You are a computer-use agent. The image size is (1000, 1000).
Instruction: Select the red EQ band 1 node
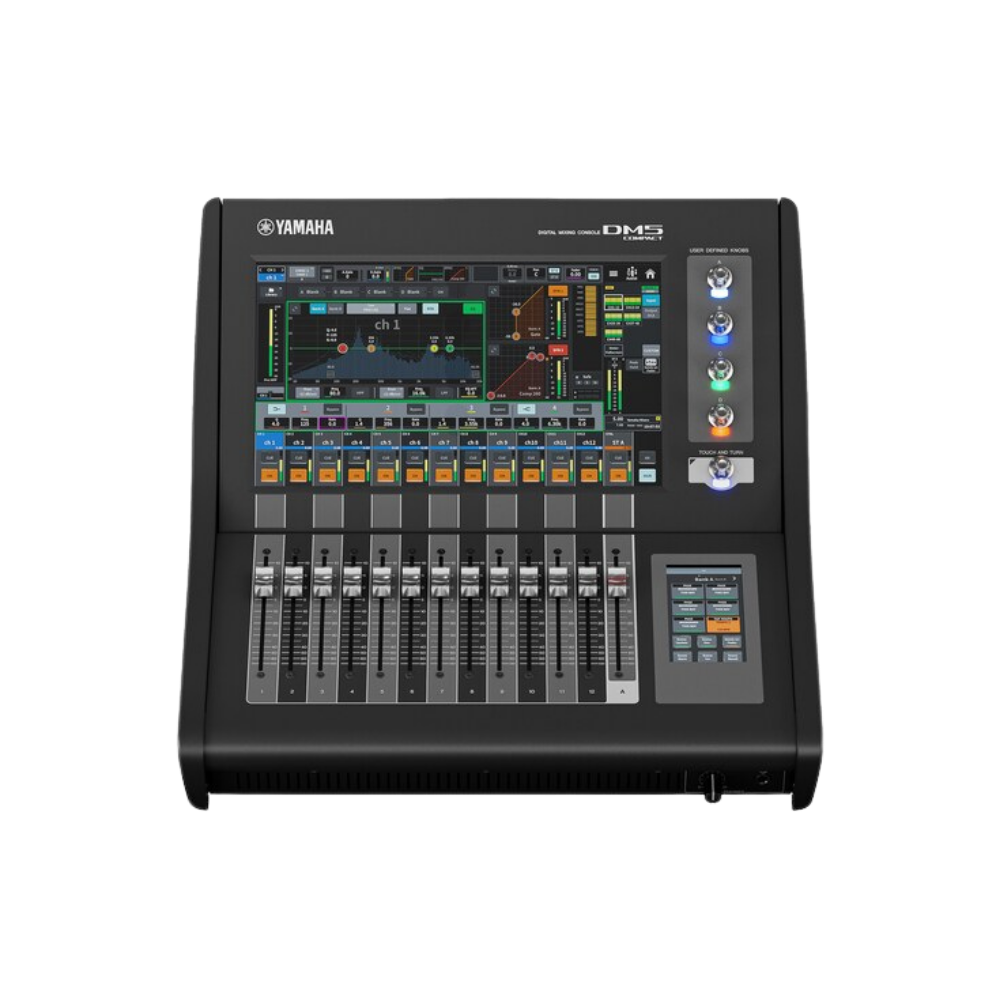342,348
